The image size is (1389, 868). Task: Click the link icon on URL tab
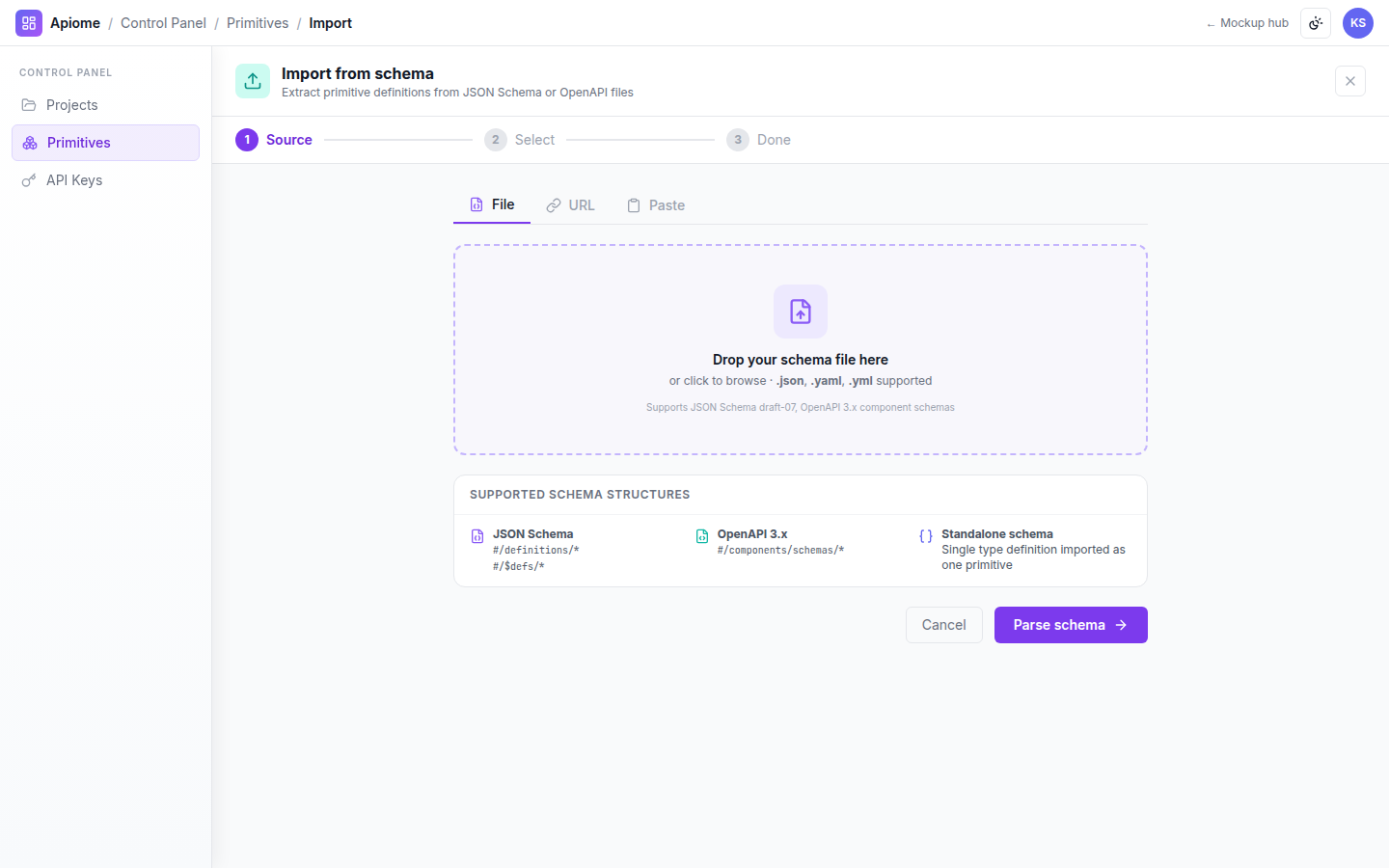coord(554,205)
